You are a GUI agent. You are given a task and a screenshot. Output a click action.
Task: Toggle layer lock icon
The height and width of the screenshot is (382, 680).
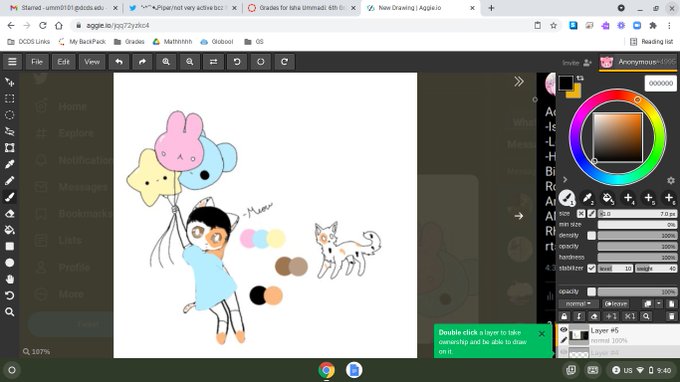[564, 317]
